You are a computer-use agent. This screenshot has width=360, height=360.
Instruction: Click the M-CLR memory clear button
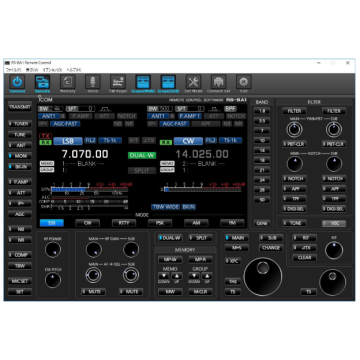(x=200, y=292)
